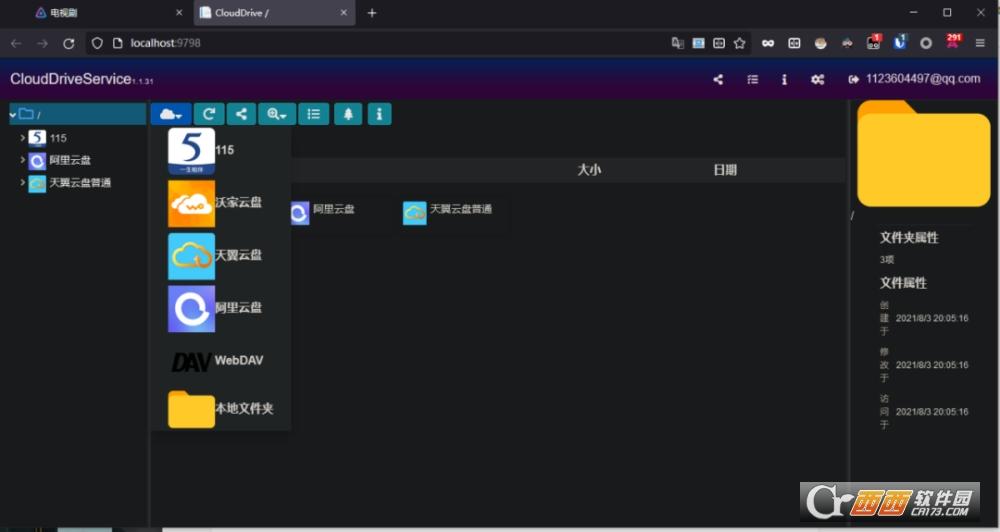Click the share icon in header bar
Viewport: 1000px width, 532px height.
pyautogui.click(x=718, y=79)
